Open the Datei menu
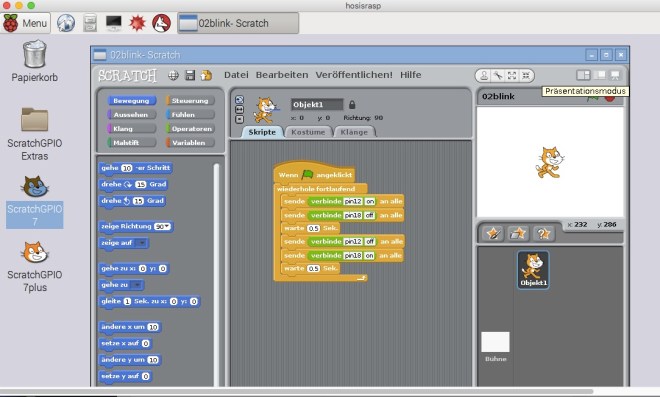Image resolution: width=660 pixels, height=397 pixels. tap(236, 75)
